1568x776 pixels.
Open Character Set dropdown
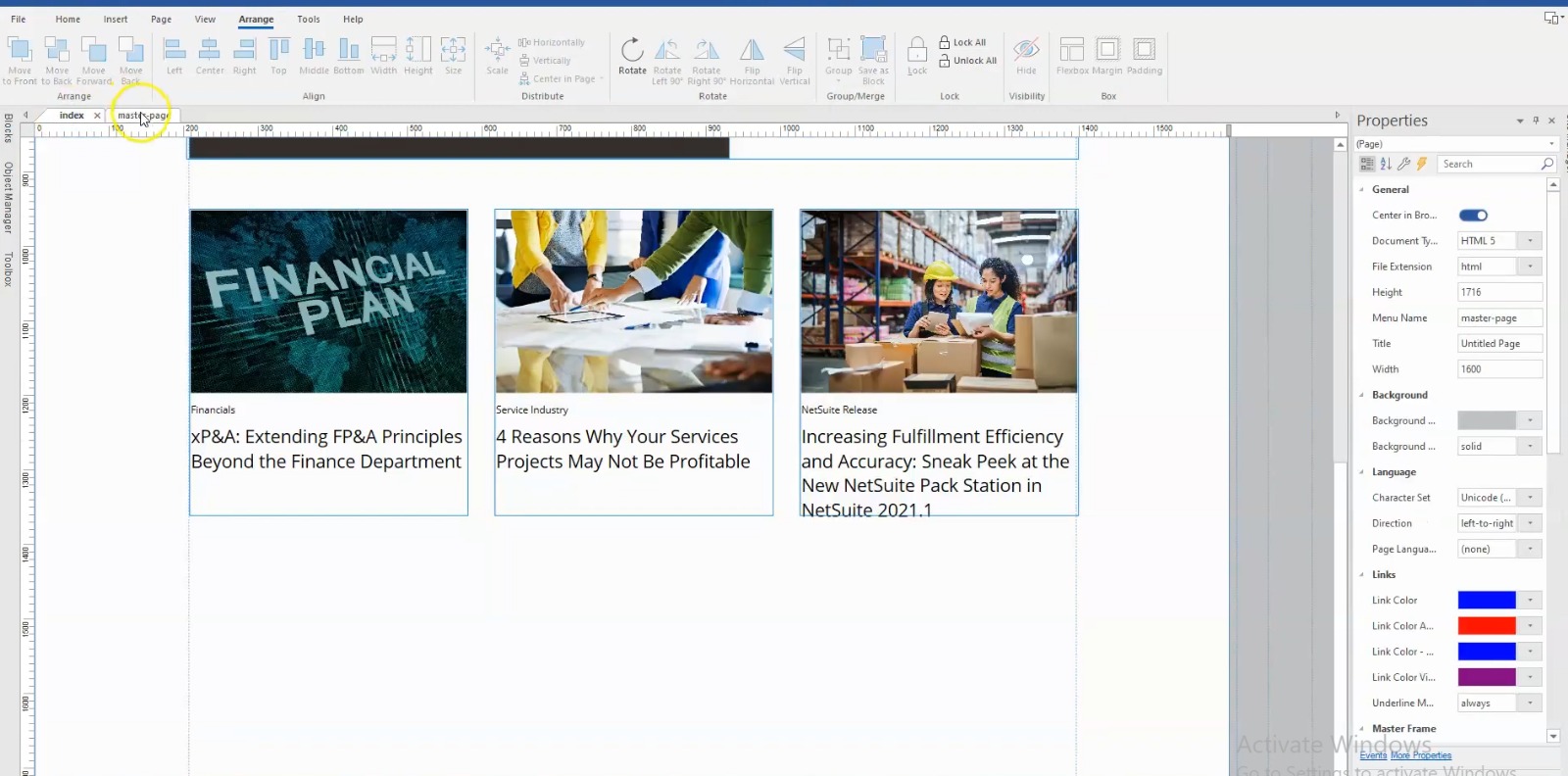(x=1530, y=498)
